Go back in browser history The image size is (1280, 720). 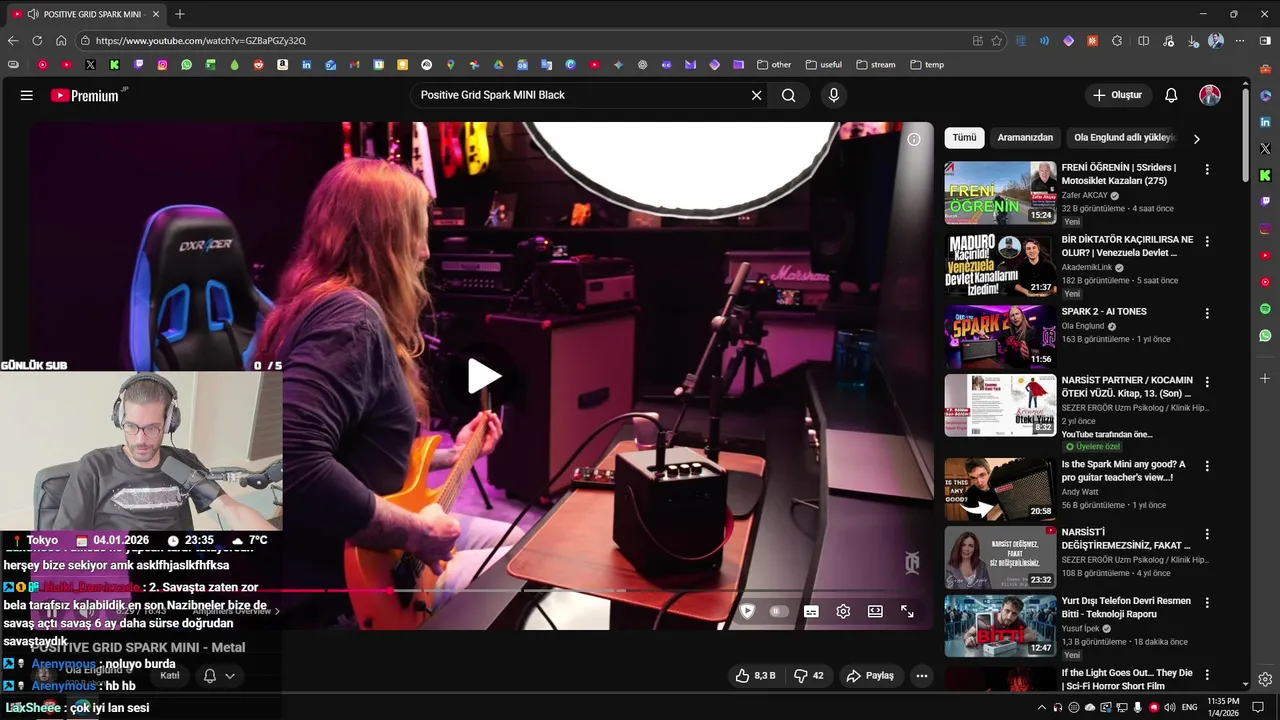tap(13, 41)
